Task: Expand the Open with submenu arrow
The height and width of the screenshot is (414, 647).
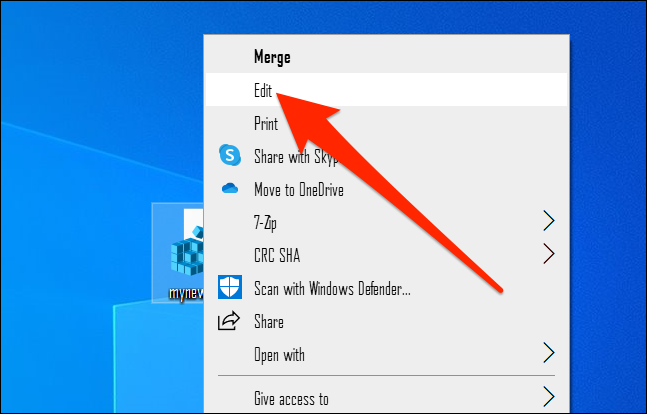Action: coord(548,353)
